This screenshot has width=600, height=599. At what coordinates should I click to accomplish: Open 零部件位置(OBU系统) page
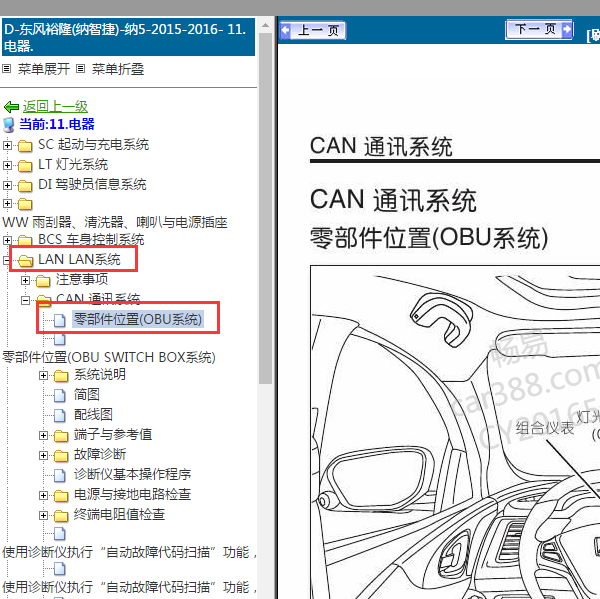(x=138, y=319)
